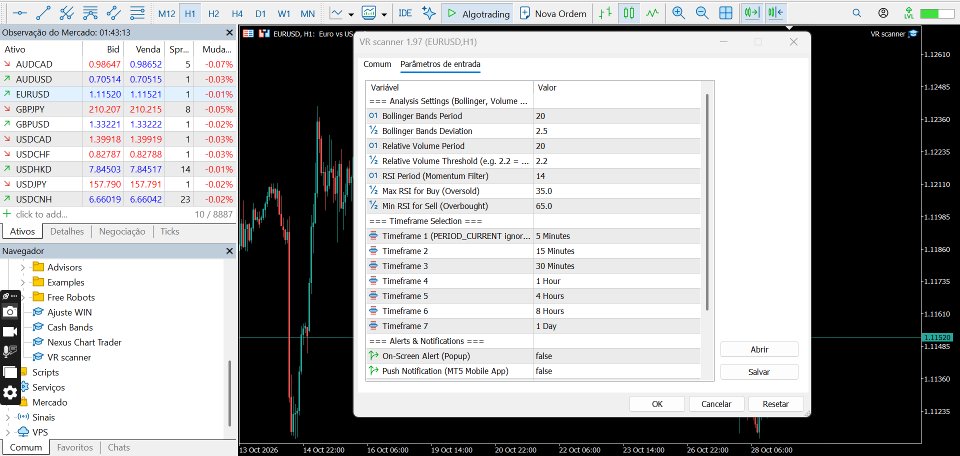The width and height of the screenshot is (960, 456).
Task: Click the search magnifier in toolbar
Action: 857,13
